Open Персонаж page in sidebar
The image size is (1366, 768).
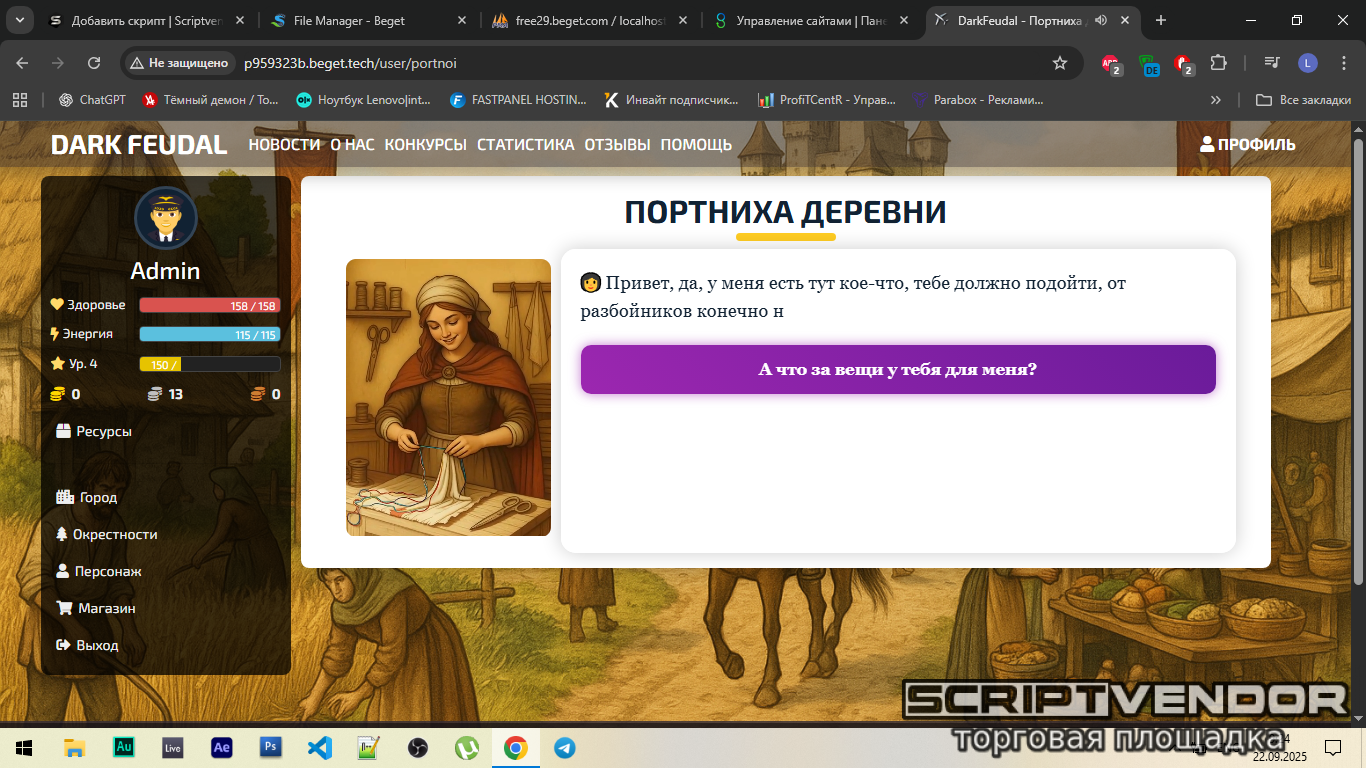pyautogui.click(x=99, y=571)
